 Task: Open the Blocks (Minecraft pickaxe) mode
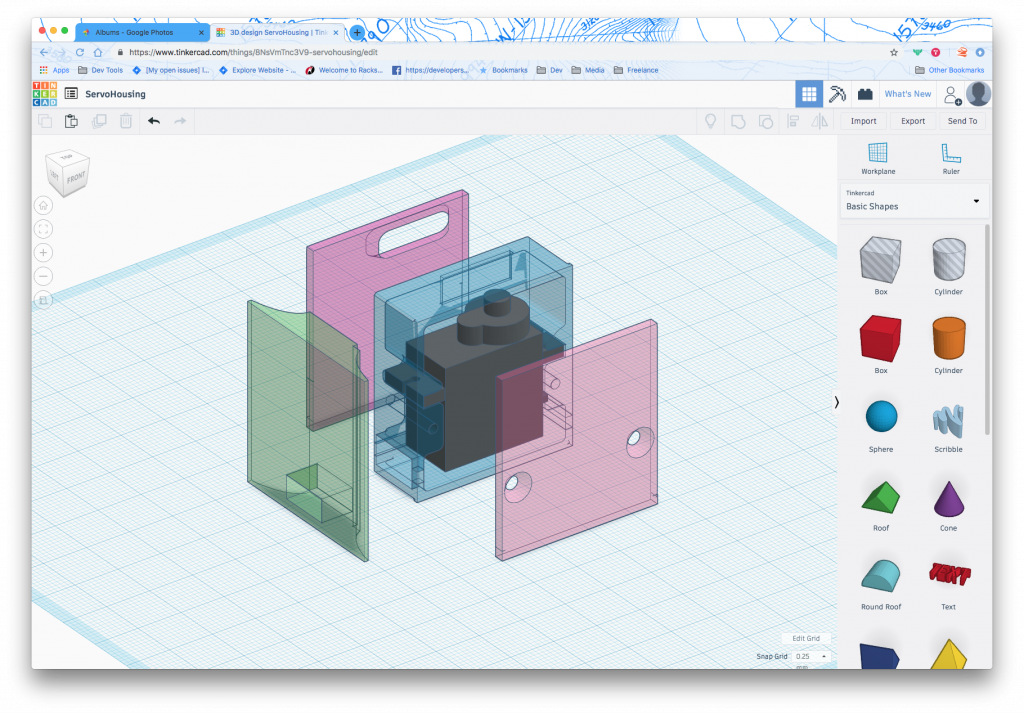point(837,94)
